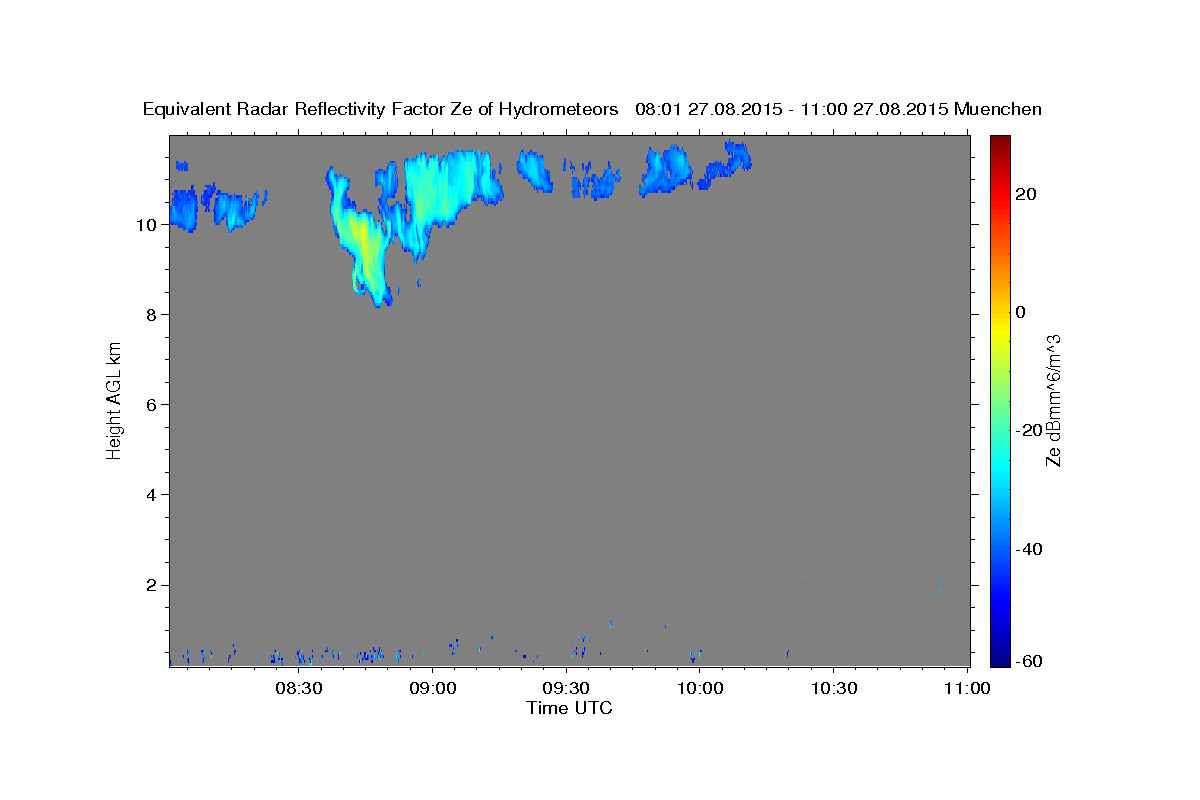Click the date range text '08:01 27.08.2015 - 11:00 27.08.2015'

click(x=792, y=109)
